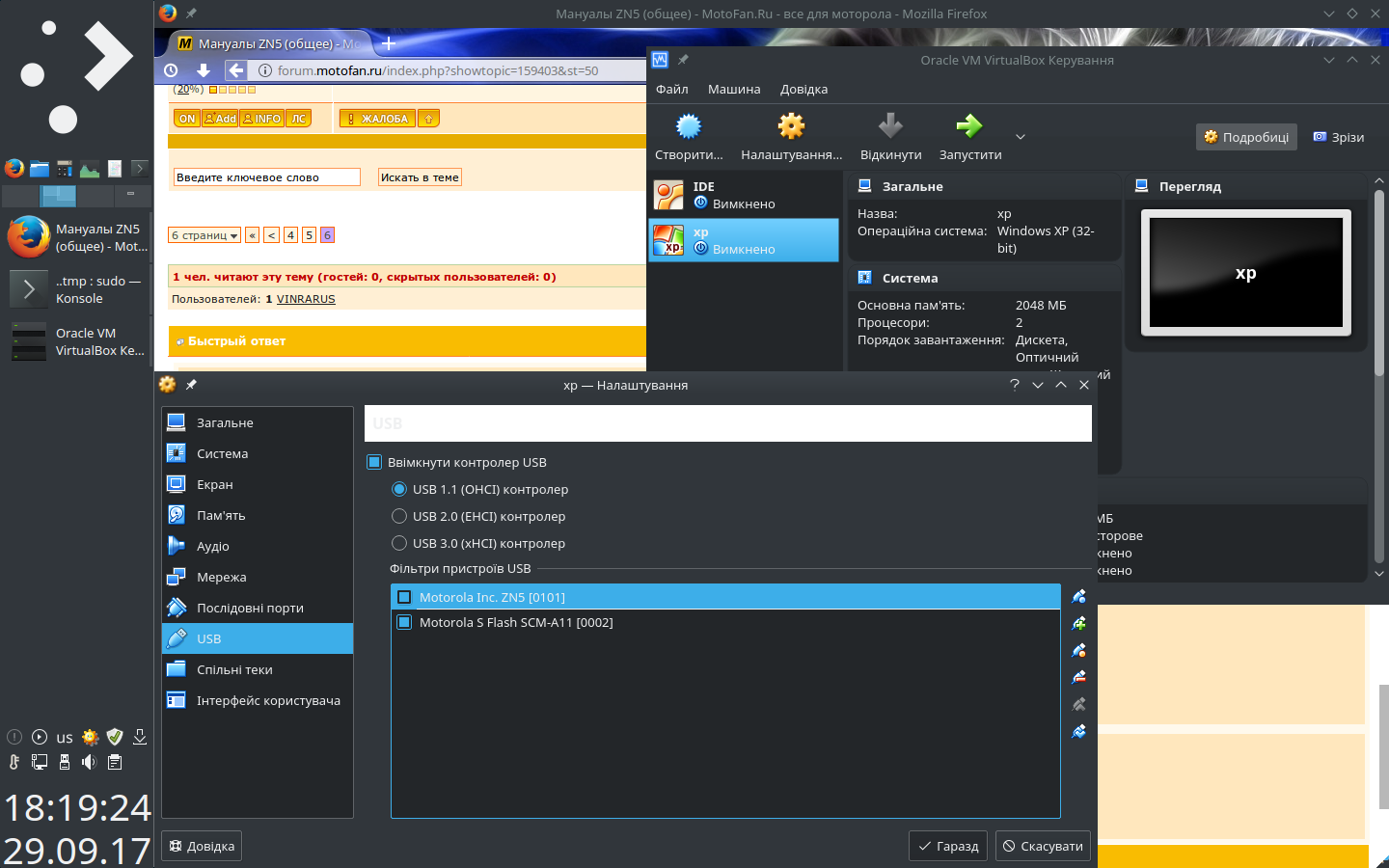The width and height of the screenshot is (1389, 868).
Task: Open Загальне settings category
Action: tap(258, 422)
